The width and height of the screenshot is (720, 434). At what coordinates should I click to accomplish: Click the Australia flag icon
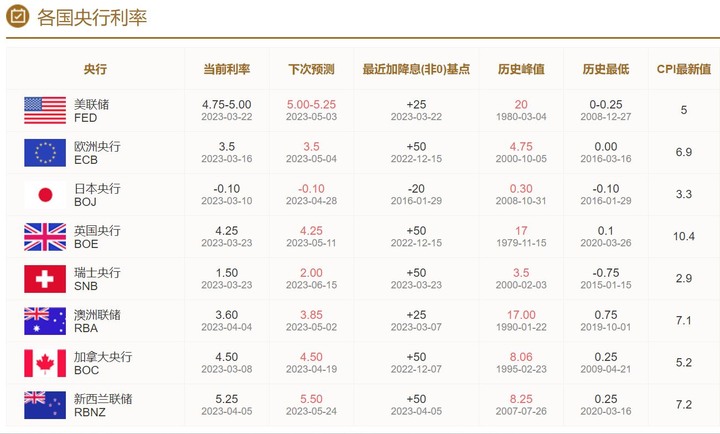[x=45, y=321]
